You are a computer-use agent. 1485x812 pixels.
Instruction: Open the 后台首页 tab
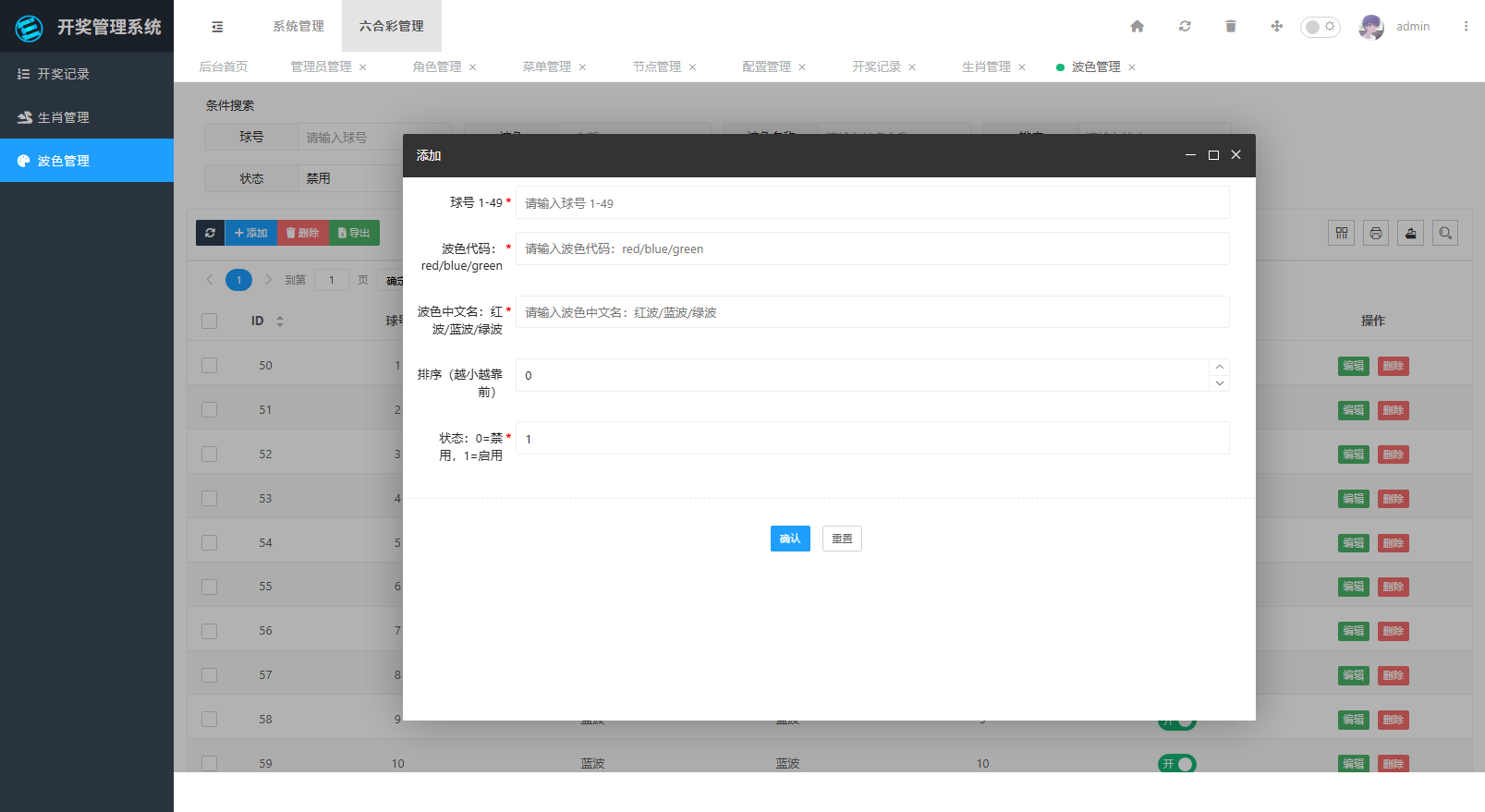click(224, 67)
